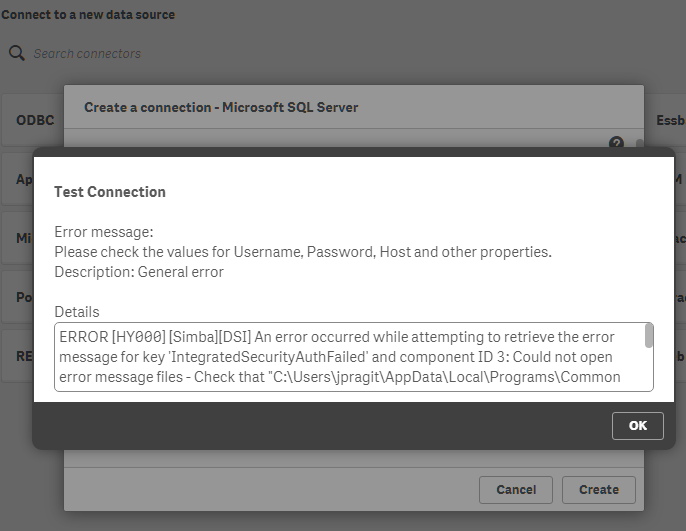This screenshot has width=686, height=531.
Task: Click the Test Connection dialog heading
Action: point(110,192)
